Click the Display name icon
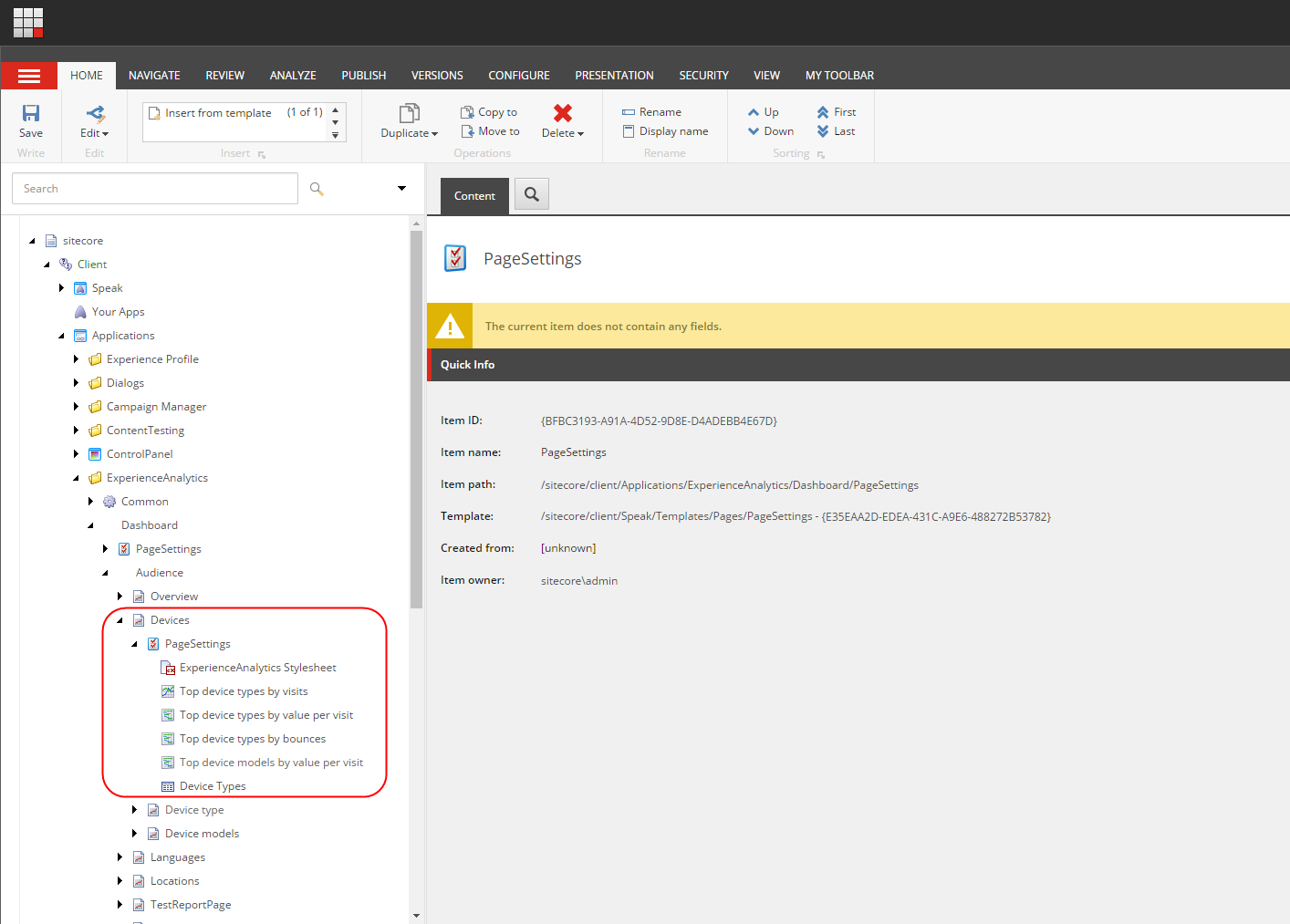 pos(629,131)
